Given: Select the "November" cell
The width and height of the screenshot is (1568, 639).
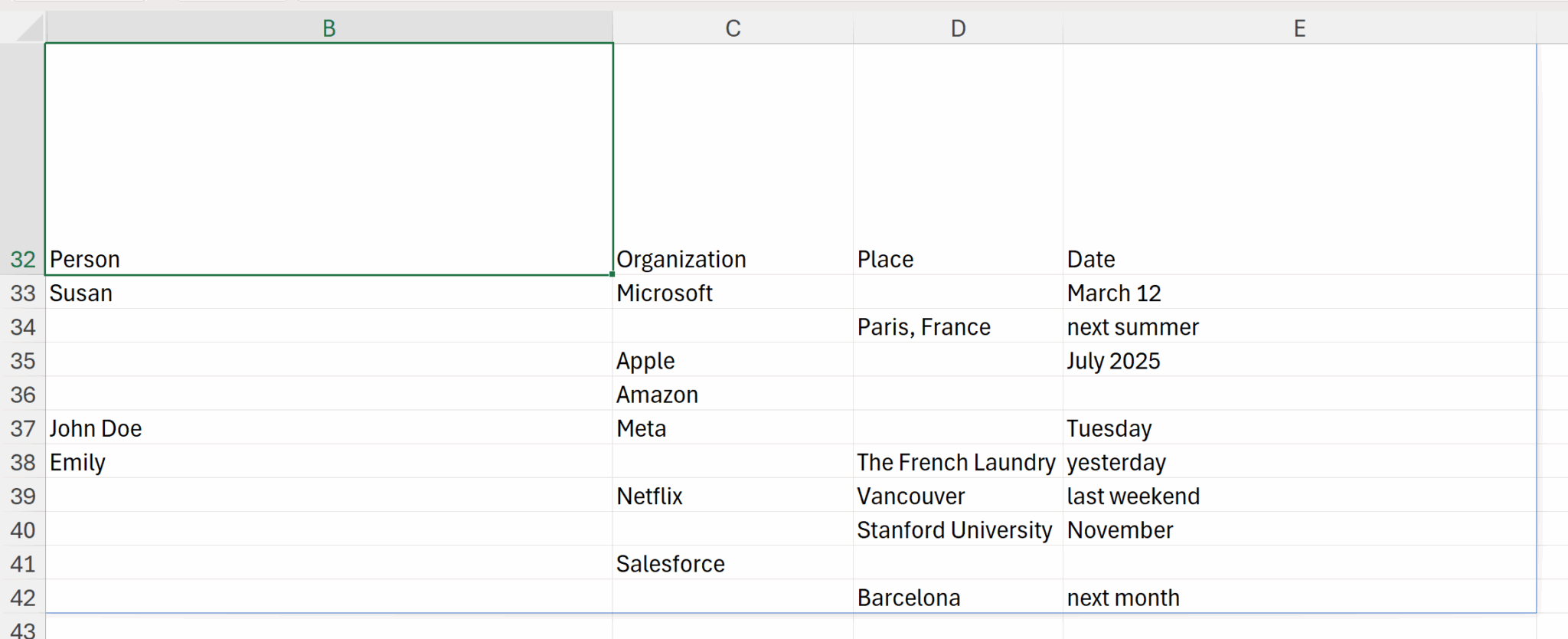Looking at the screenshot, I should coord(1299,529).
